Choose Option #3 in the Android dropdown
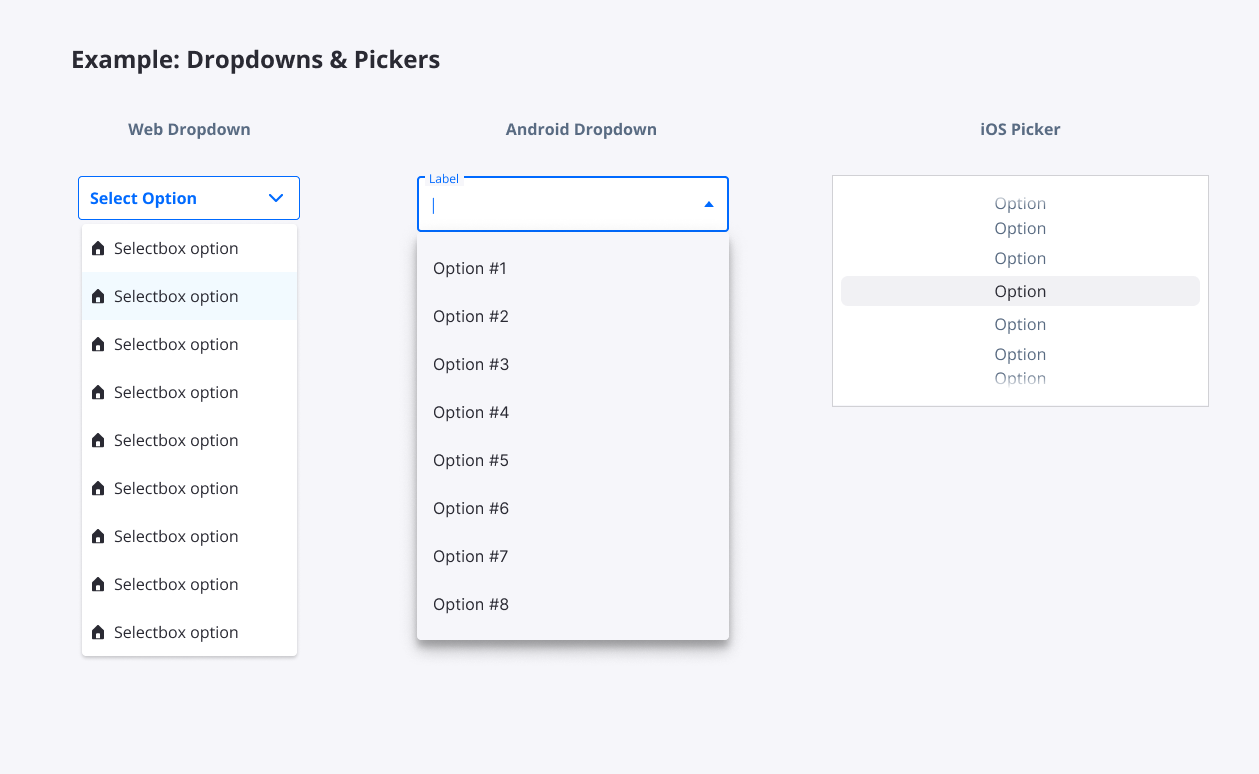 tap(573, 364)
